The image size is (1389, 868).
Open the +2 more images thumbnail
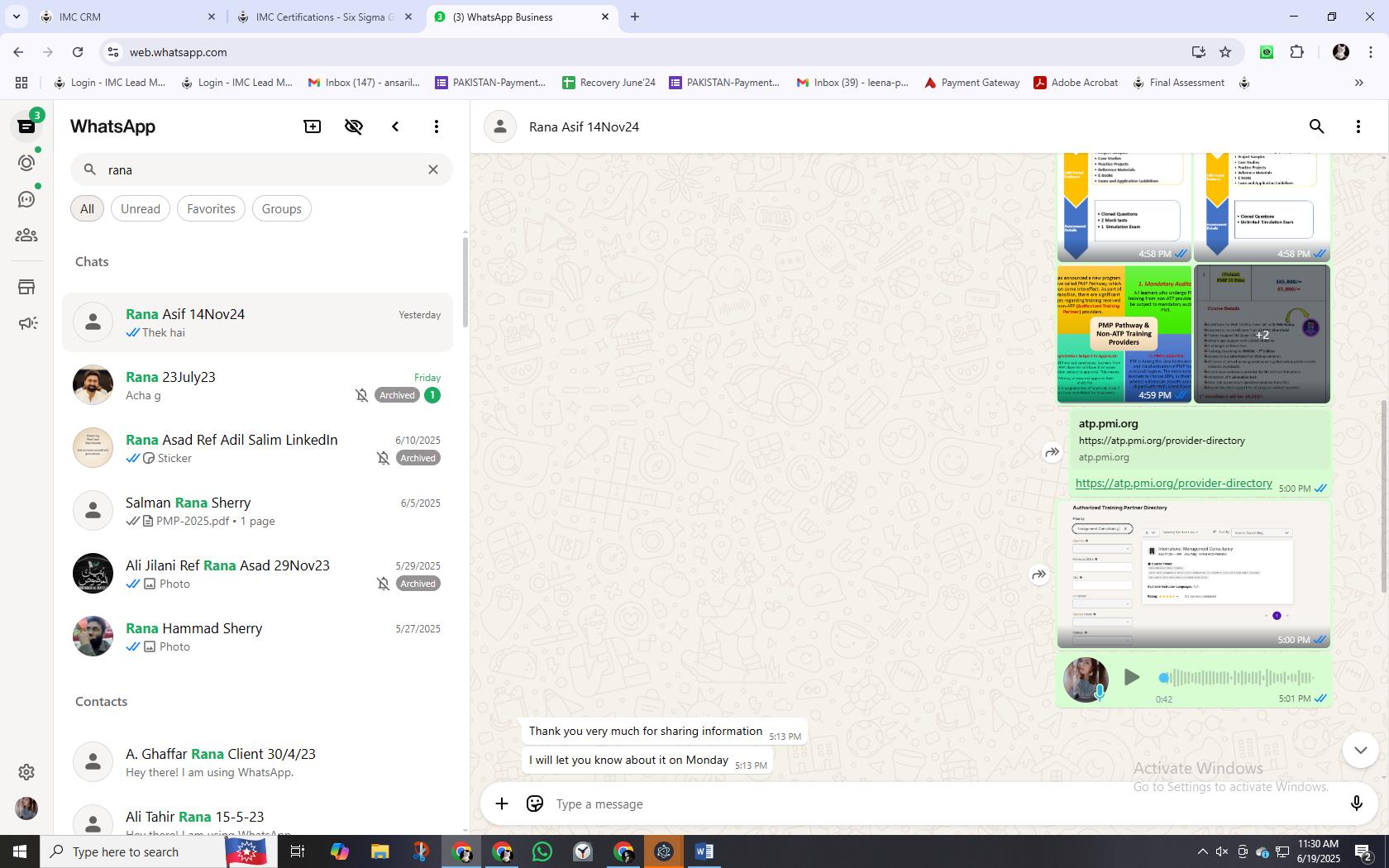click(1262, 334)
